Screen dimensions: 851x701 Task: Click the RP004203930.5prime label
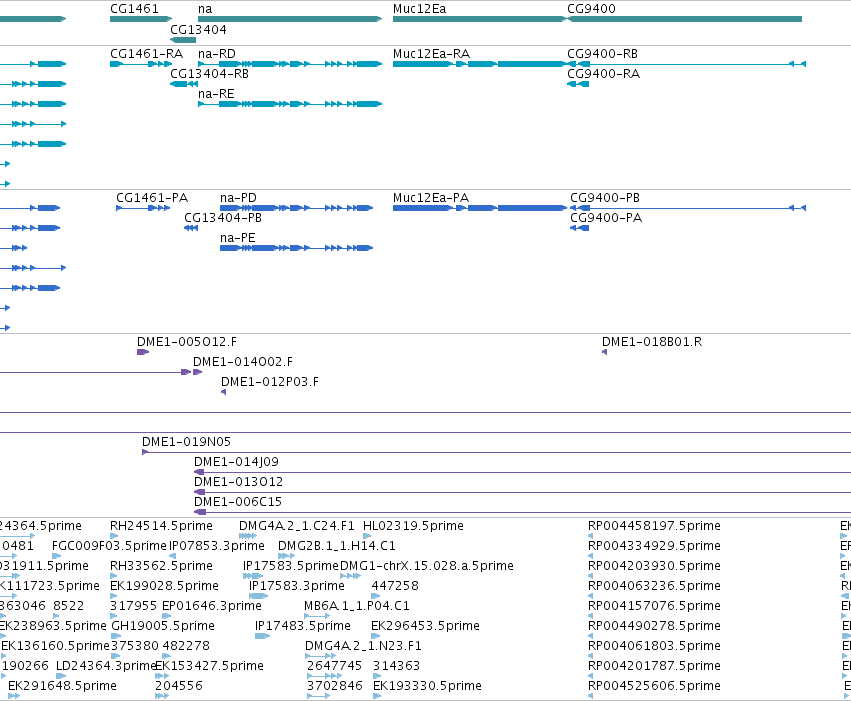click(655, 566)
